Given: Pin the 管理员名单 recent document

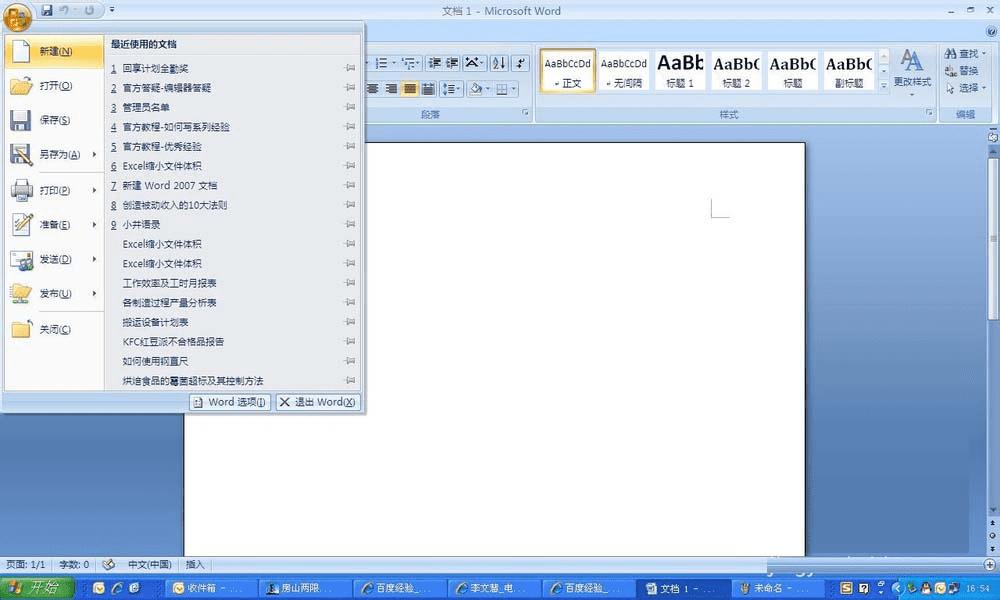Looking at the screenshot, I should tap(349, 107).
